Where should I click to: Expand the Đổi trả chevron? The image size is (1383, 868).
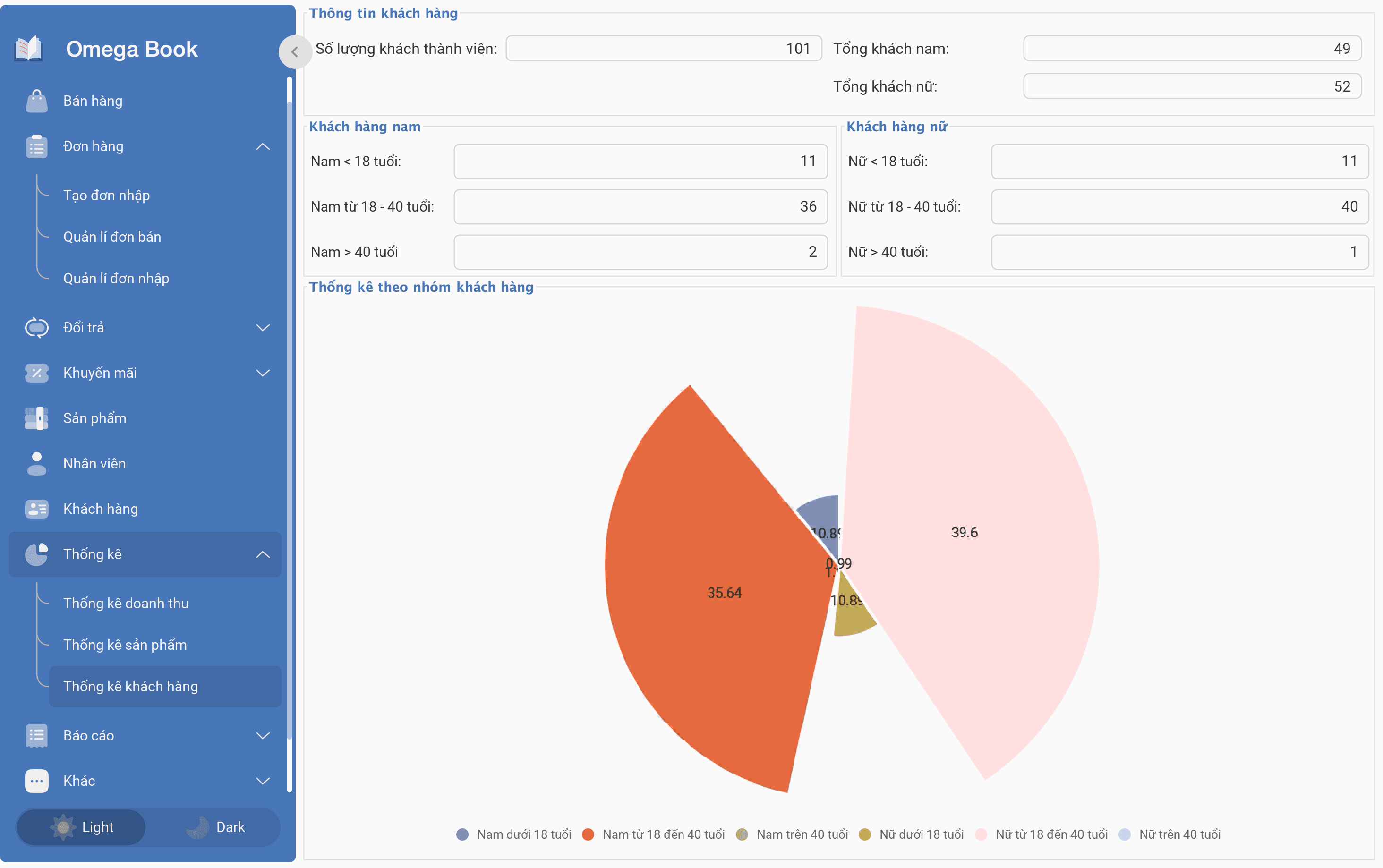pyautogui.click(x=263, y=328)
